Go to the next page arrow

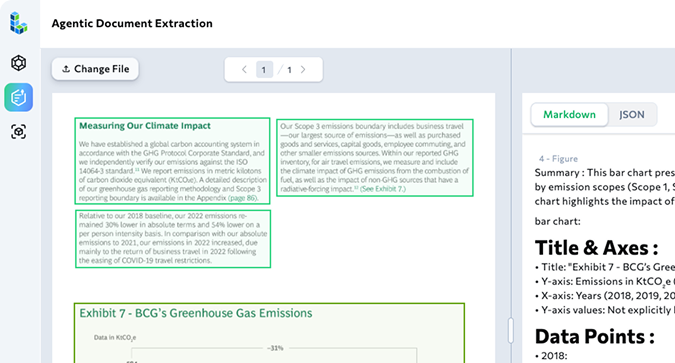click(x=303, y=69)
